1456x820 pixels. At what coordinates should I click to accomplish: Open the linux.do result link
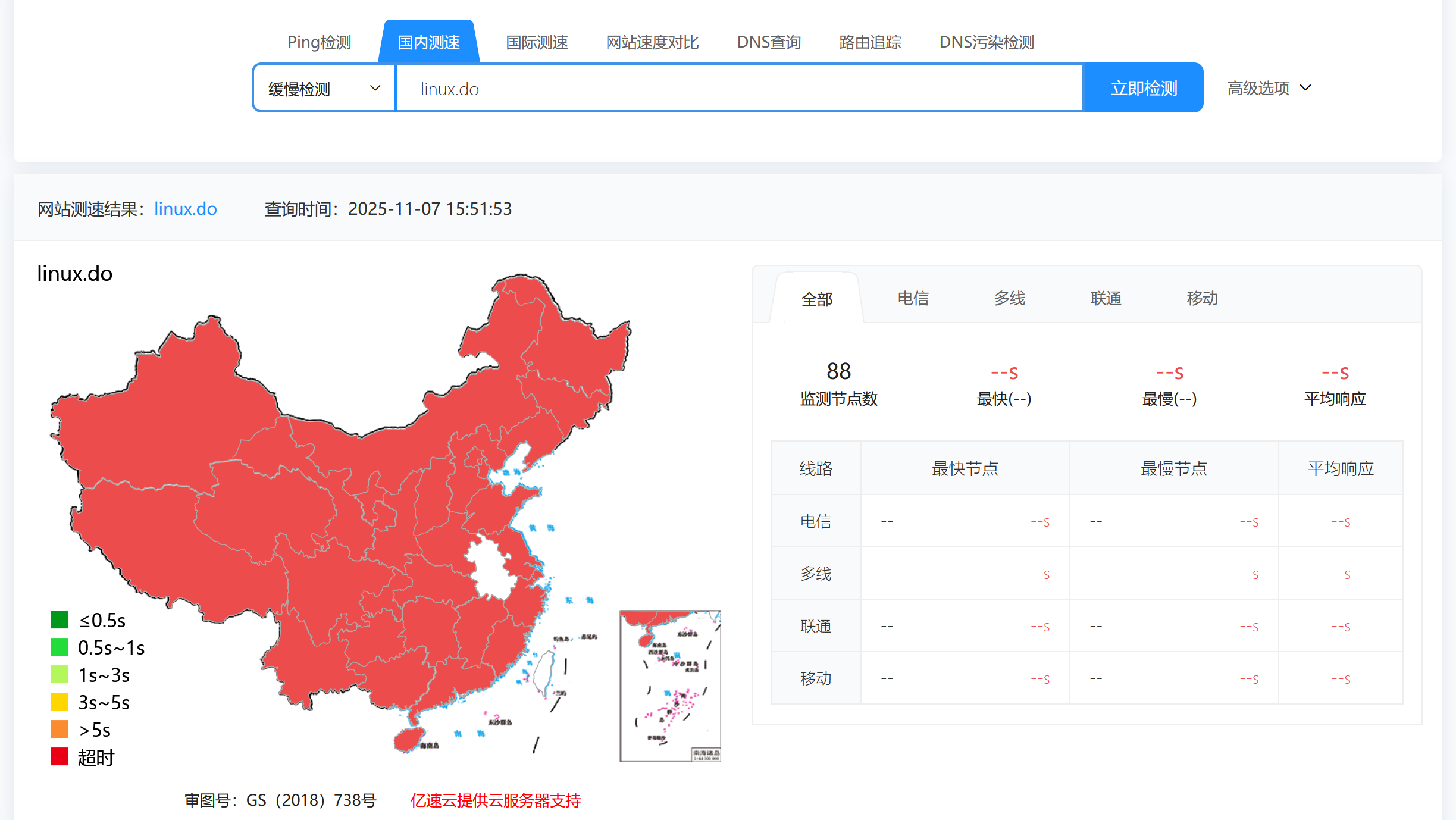185,209
